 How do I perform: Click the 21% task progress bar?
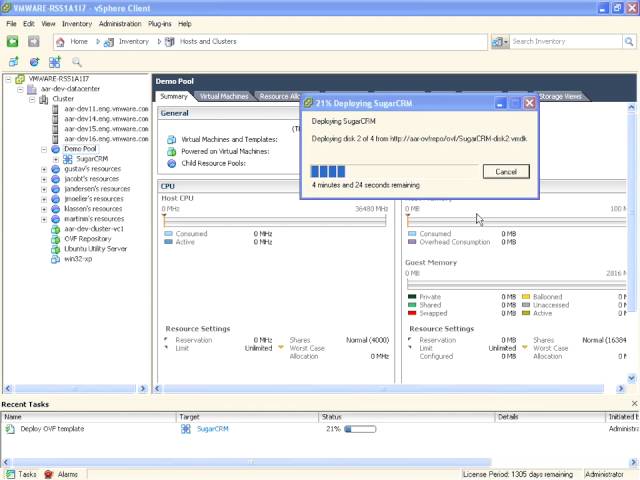(360, 429)
